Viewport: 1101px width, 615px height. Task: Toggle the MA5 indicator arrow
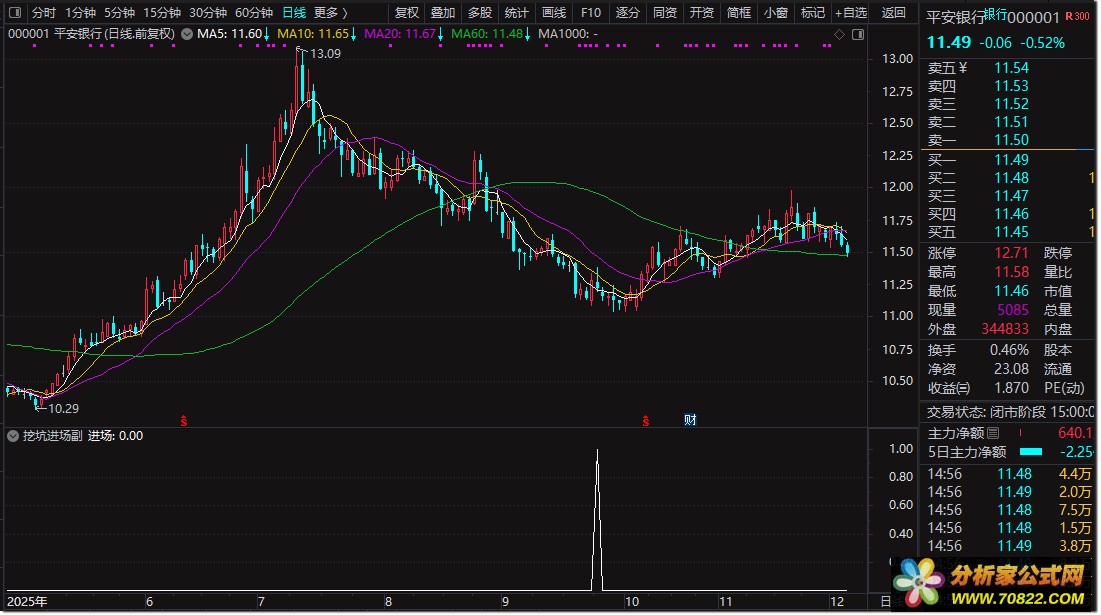267,34
